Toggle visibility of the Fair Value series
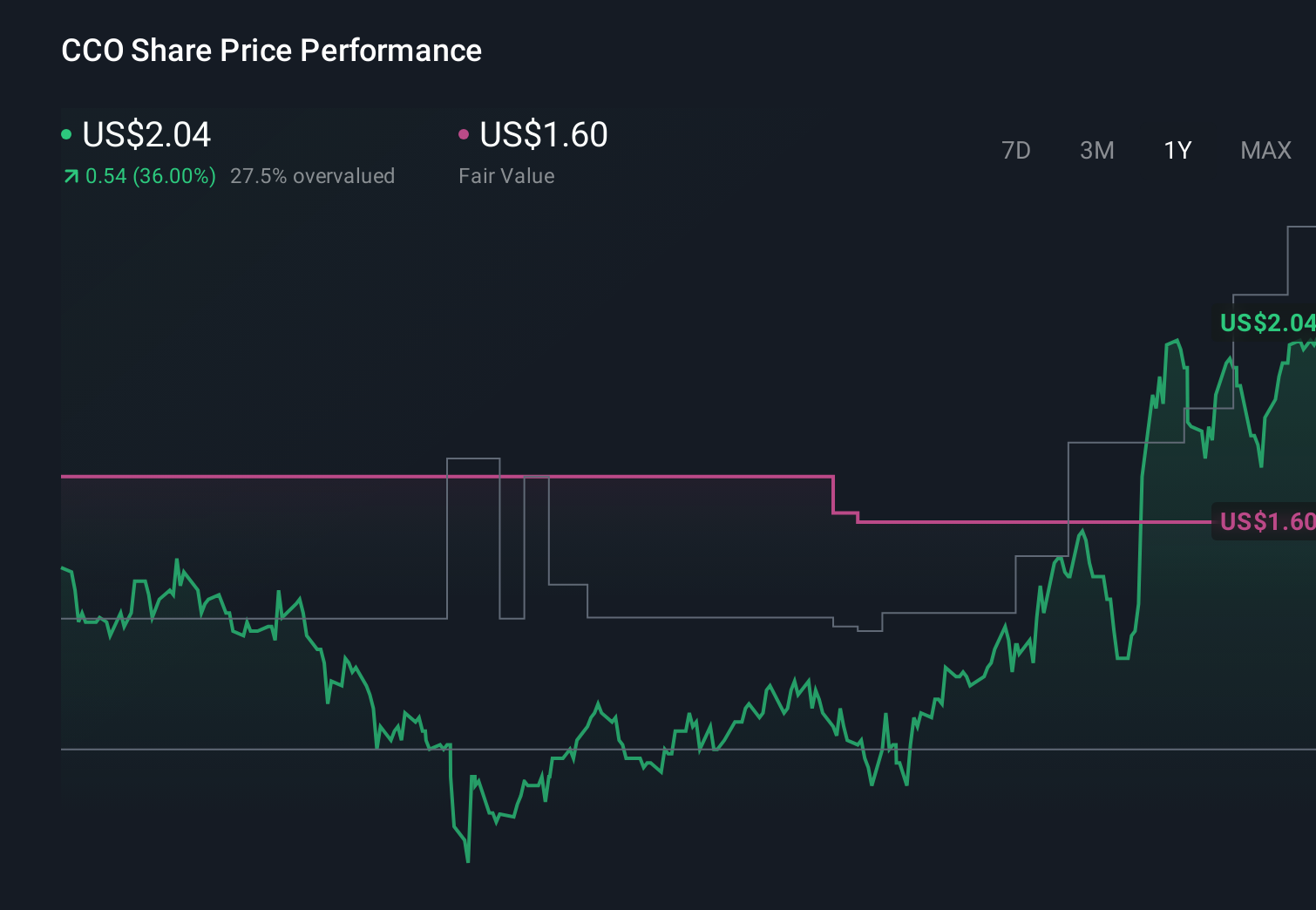 [x=543, y=135]
